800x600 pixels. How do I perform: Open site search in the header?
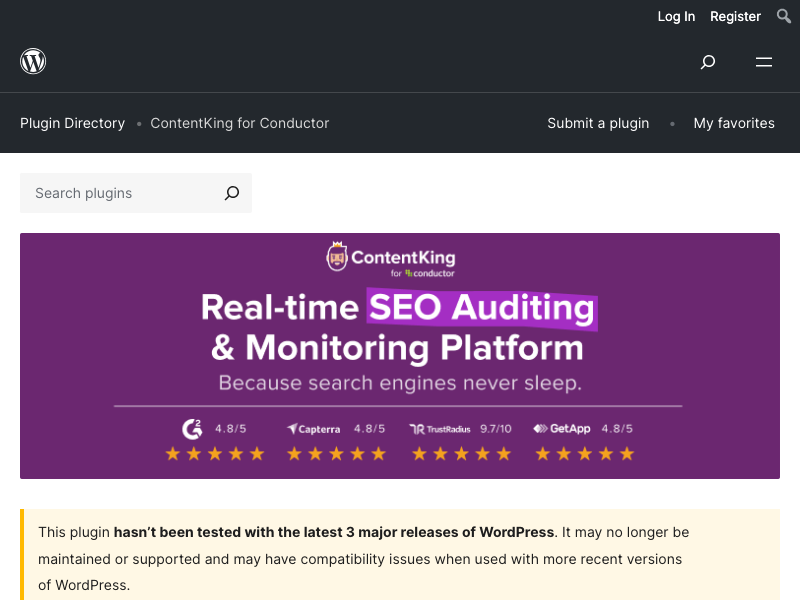(x=708, y=62)
